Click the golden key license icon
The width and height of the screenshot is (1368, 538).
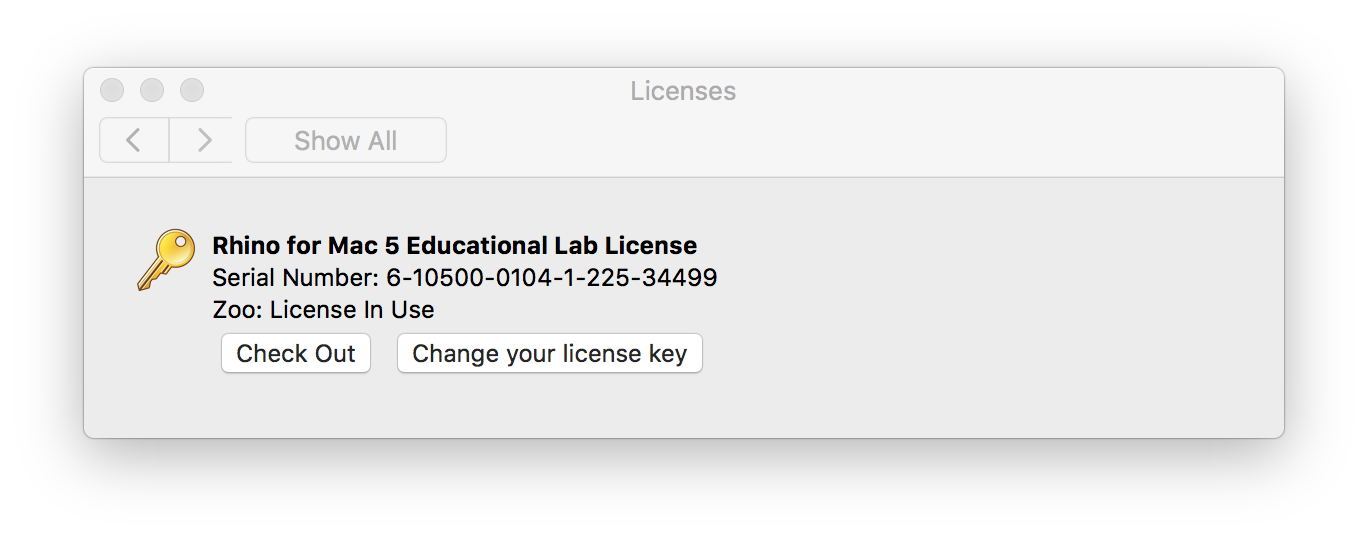click(165, 260)
